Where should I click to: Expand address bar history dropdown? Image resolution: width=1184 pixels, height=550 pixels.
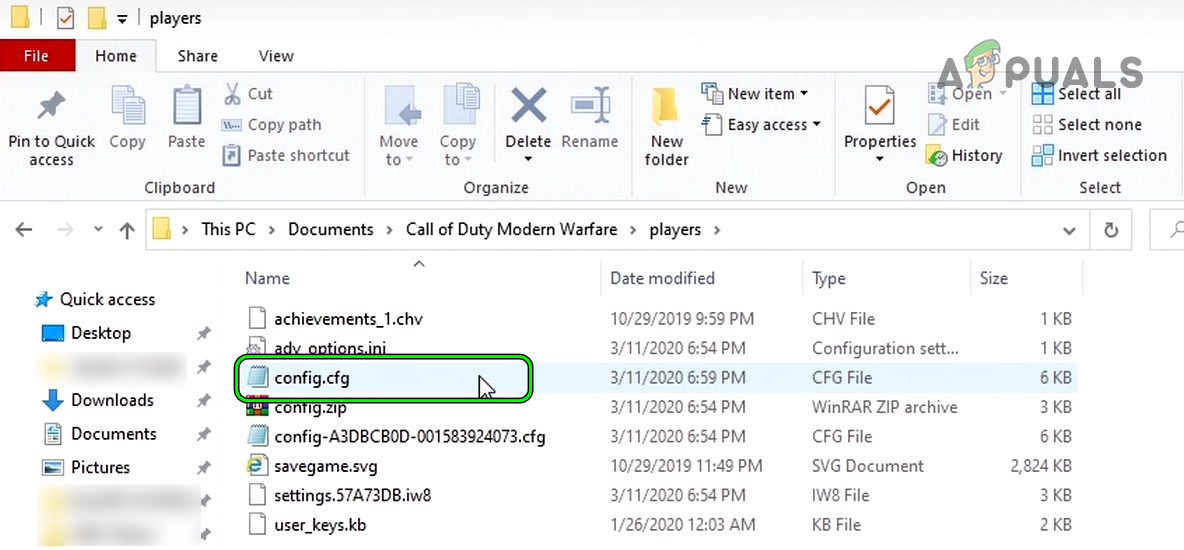[1069, 230]
